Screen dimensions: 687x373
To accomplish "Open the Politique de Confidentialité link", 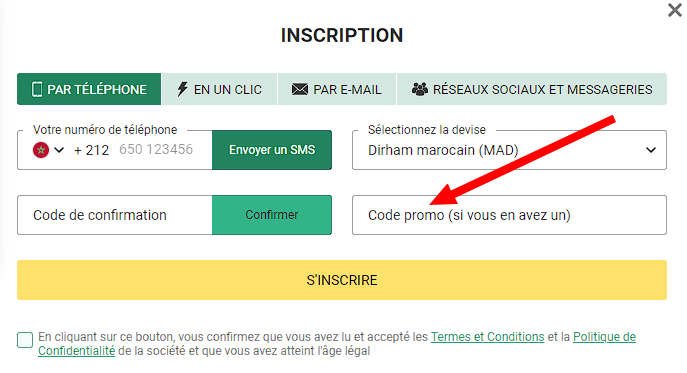I will (x=604, y=337).
